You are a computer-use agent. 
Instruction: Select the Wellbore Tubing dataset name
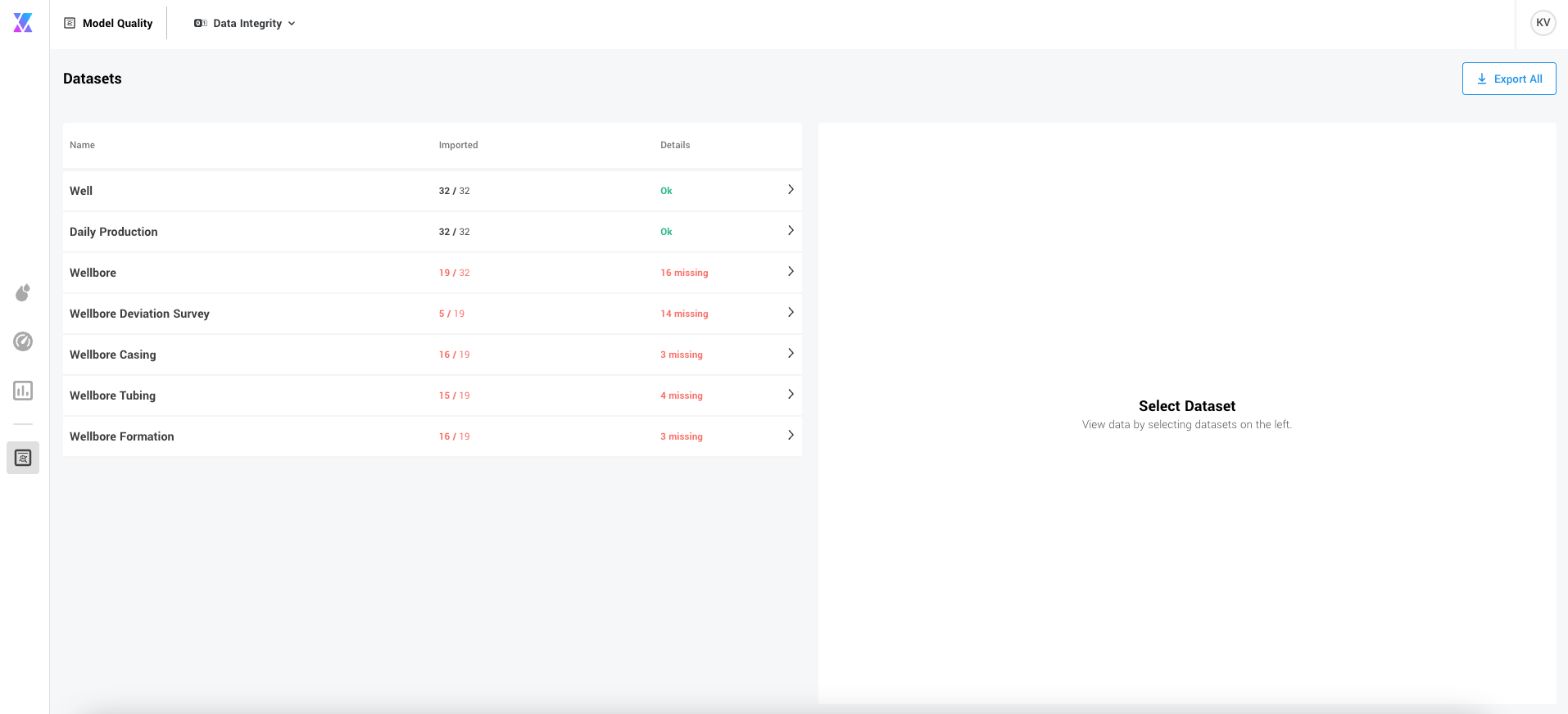click(113, 395)
